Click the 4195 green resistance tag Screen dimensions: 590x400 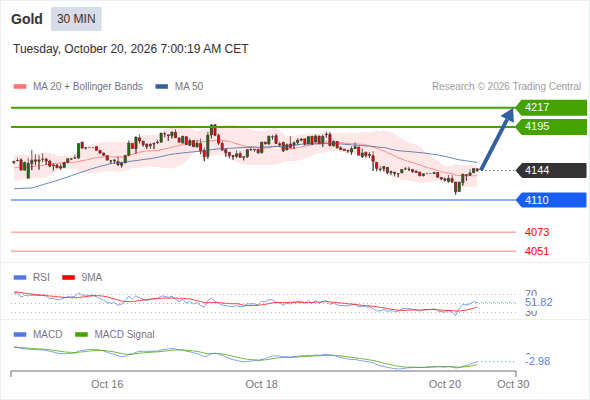click(551, 126)
